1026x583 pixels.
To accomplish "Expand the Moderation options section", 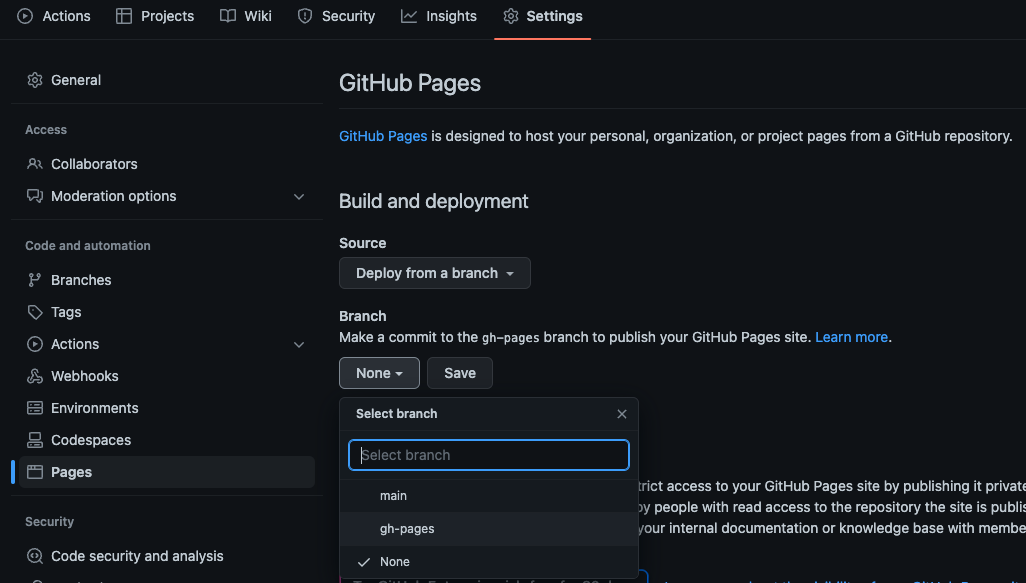I will pos(299,196).
